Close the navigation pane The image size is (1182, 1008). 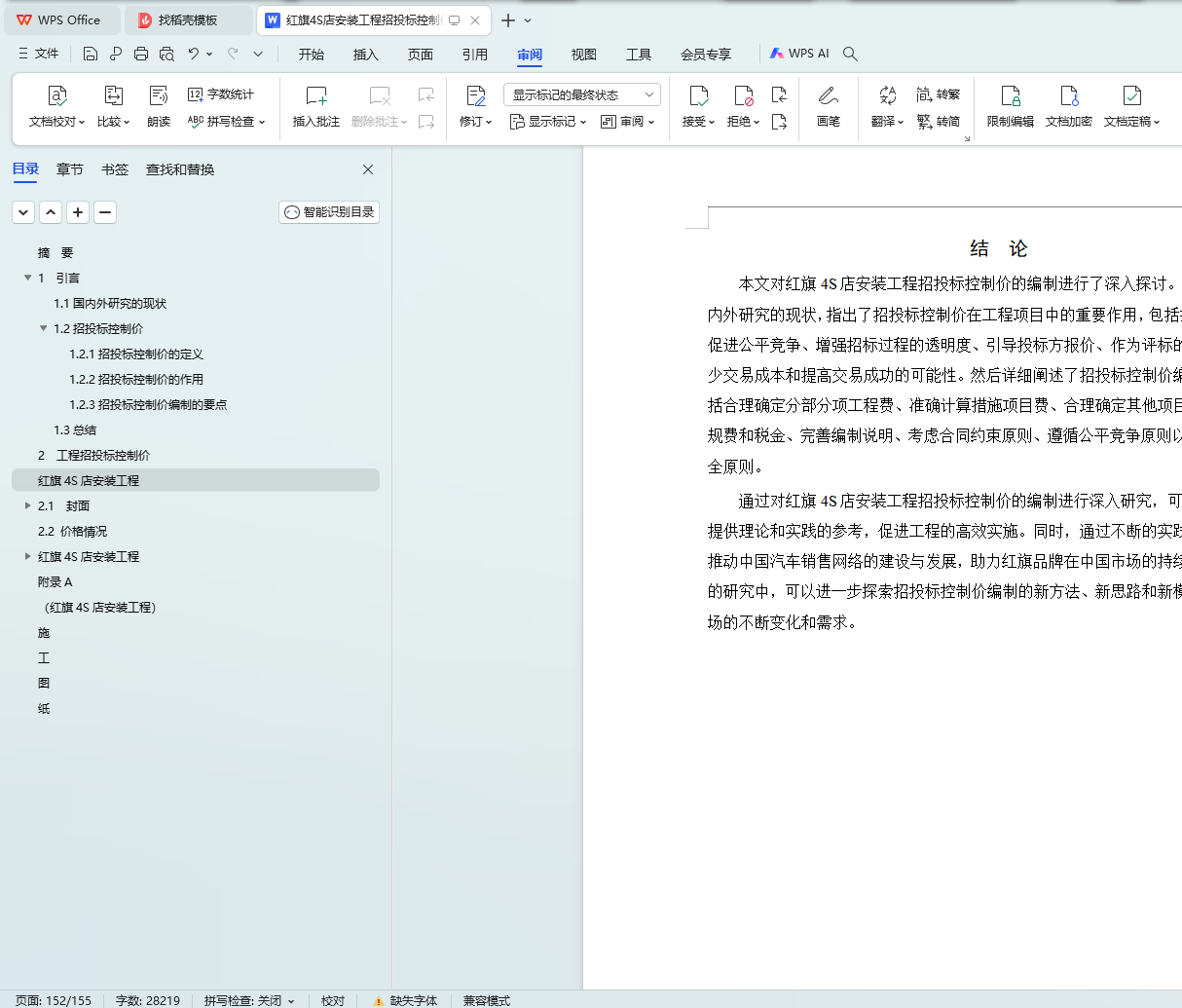click(368, 169)
